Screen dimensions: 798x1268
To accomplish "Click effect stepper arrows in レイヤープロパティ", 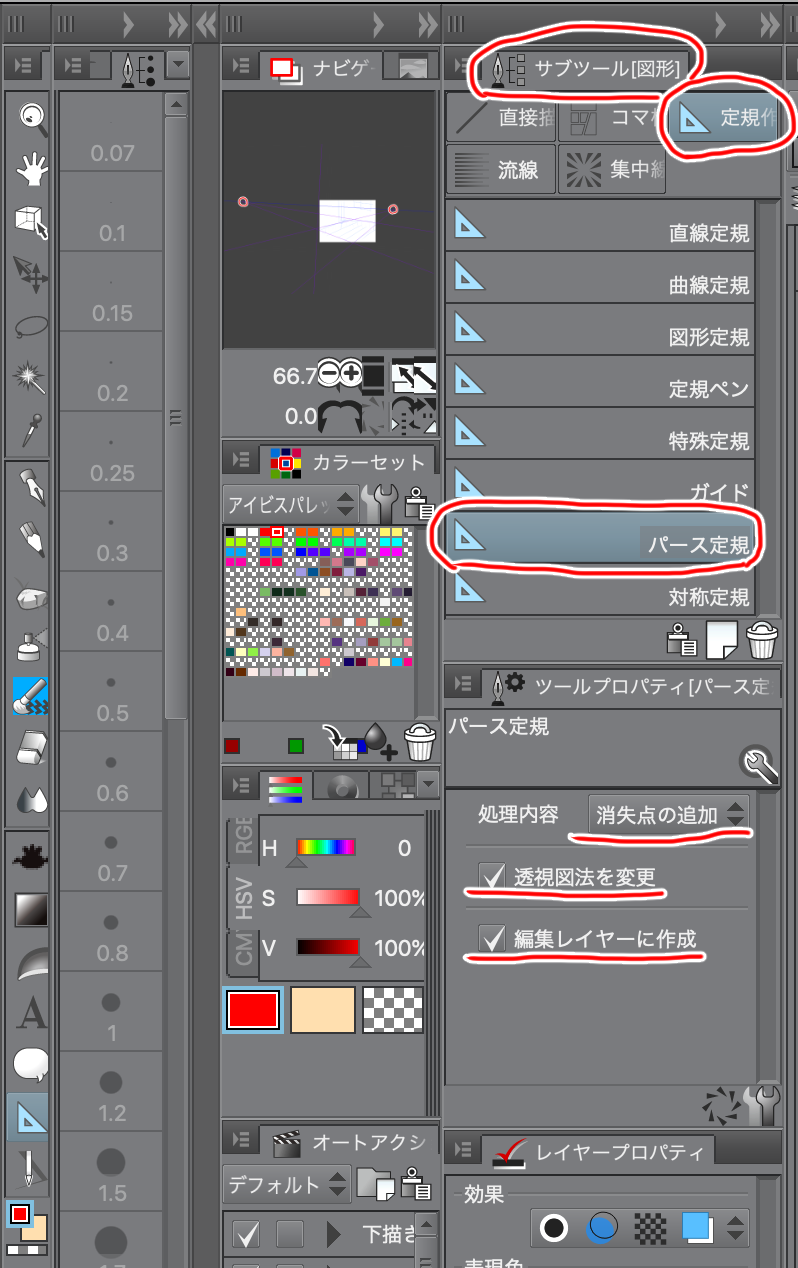I will (736, 1228).
